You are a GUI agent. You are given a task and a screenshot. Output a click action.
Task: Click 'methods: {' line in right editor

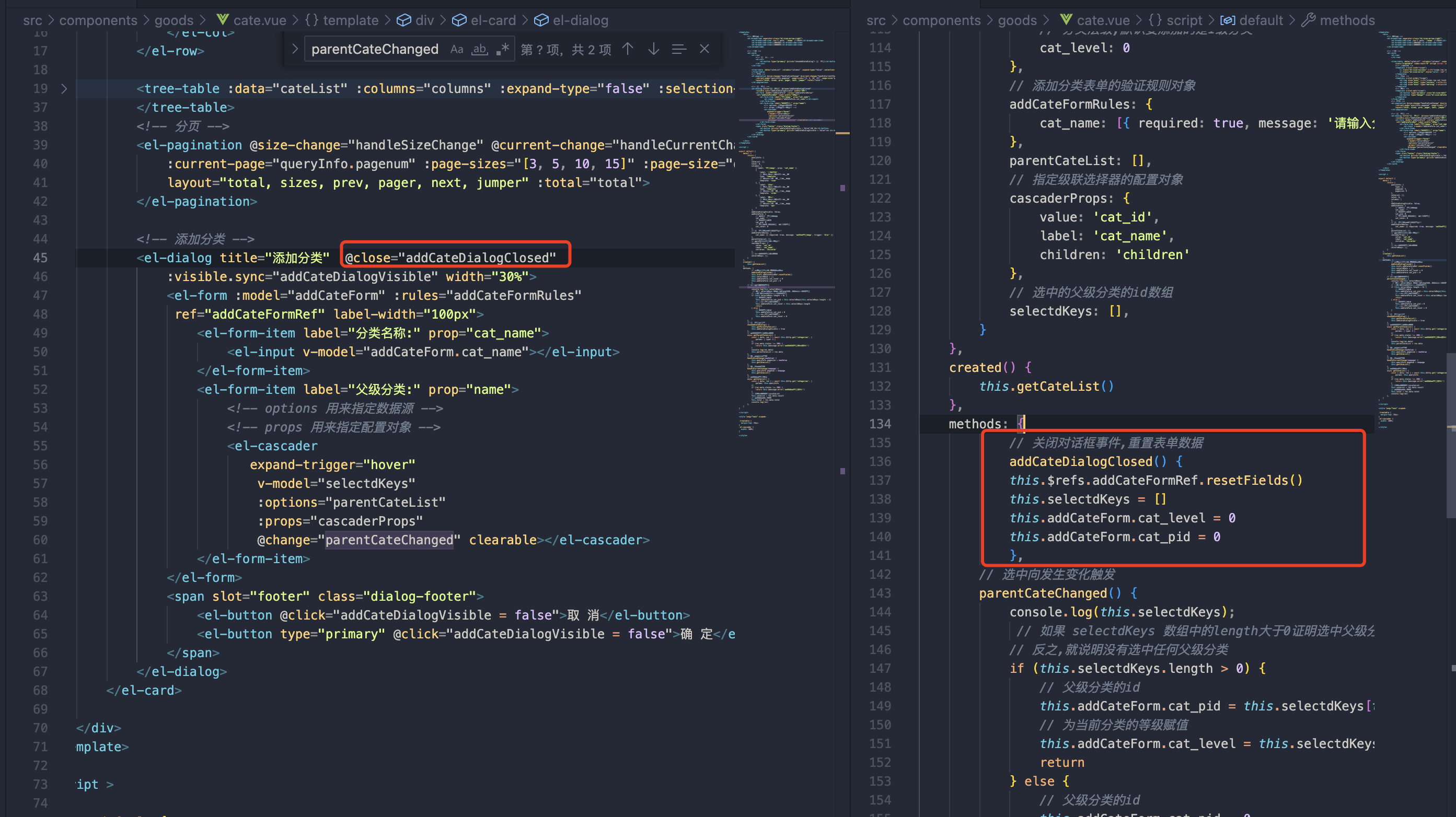(986, 424)
